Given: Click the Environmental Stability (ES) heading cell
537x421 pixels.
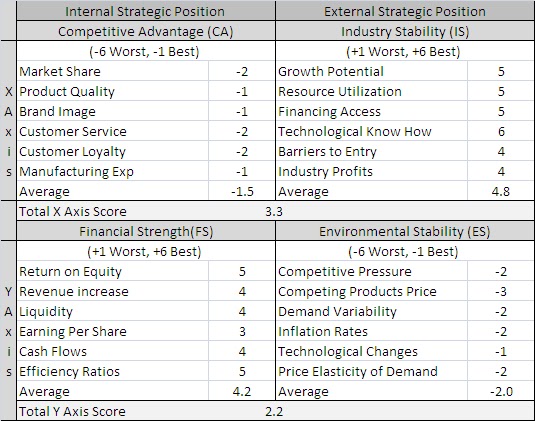Looking at the screenshot, I should [405, 231].
